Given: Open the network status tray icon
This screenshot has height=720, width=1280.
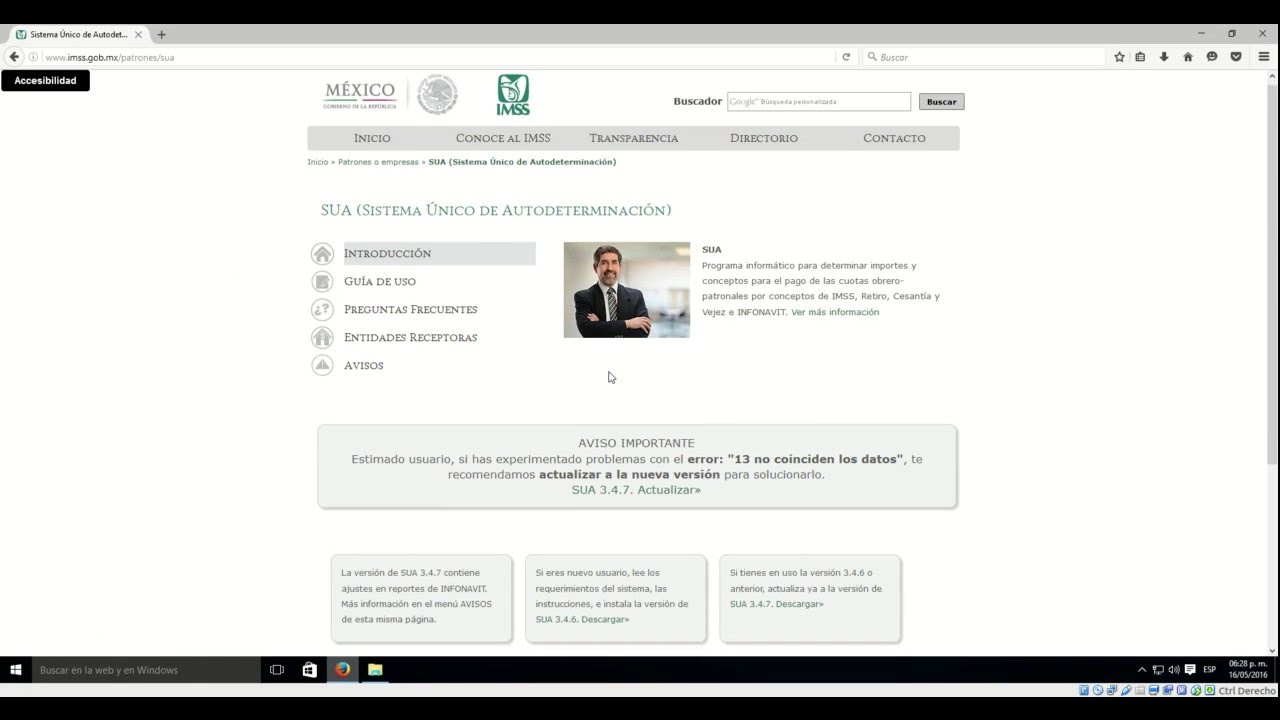Looking at the screenshot, I should pos(1158,670).
